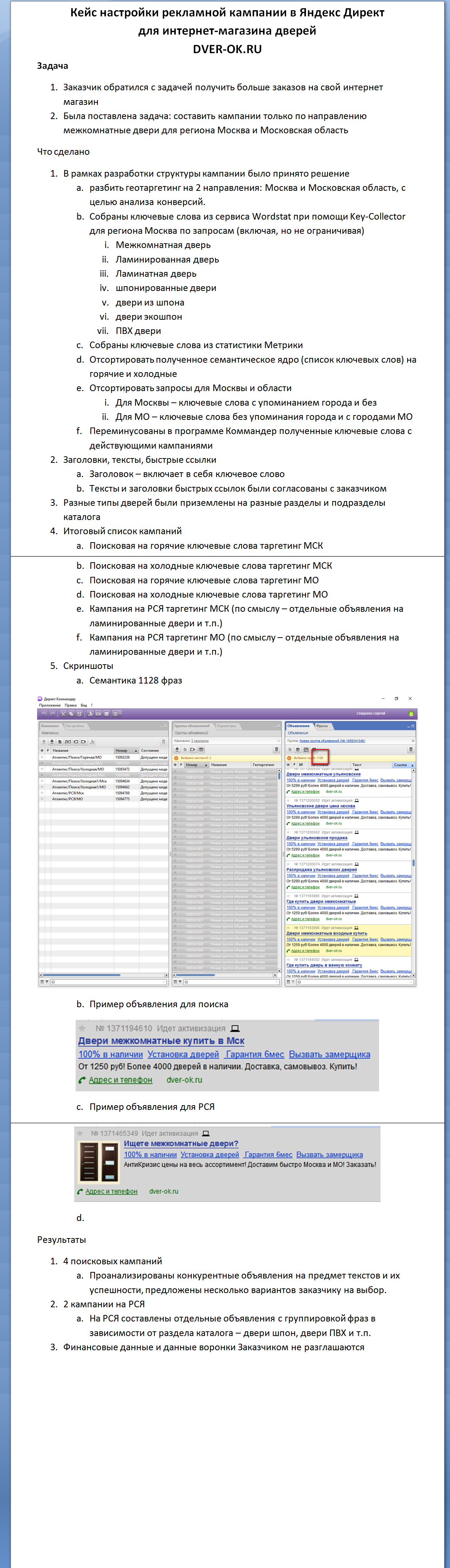450x1568 pixels.
Task: Click delete trash icon in Campaigns panel
Action: (x=163, y=742)
